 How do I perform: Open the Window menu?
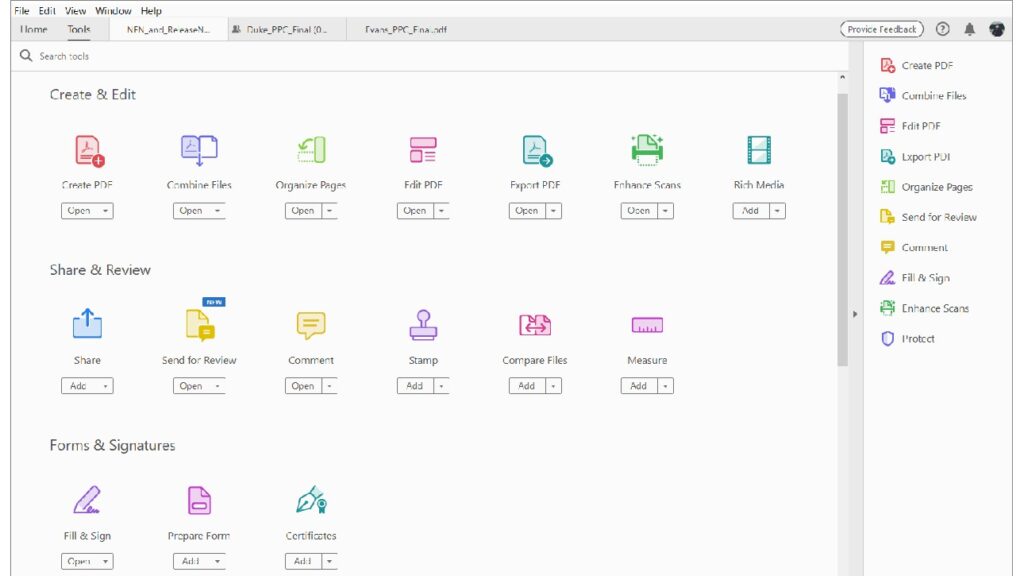coord(113,10)
